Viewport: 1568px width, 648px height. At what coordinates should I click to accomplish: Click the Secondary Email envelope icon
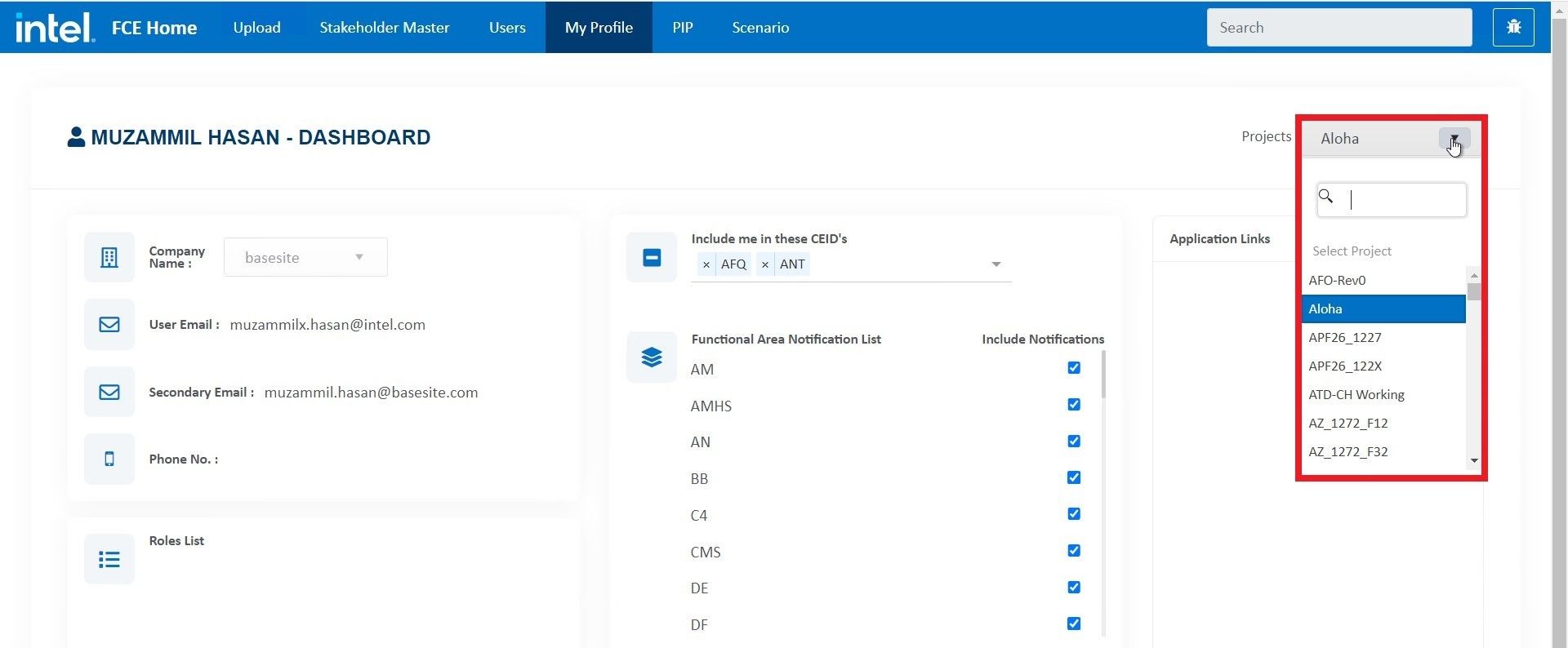pyautogui.click(x=109, y=393)
